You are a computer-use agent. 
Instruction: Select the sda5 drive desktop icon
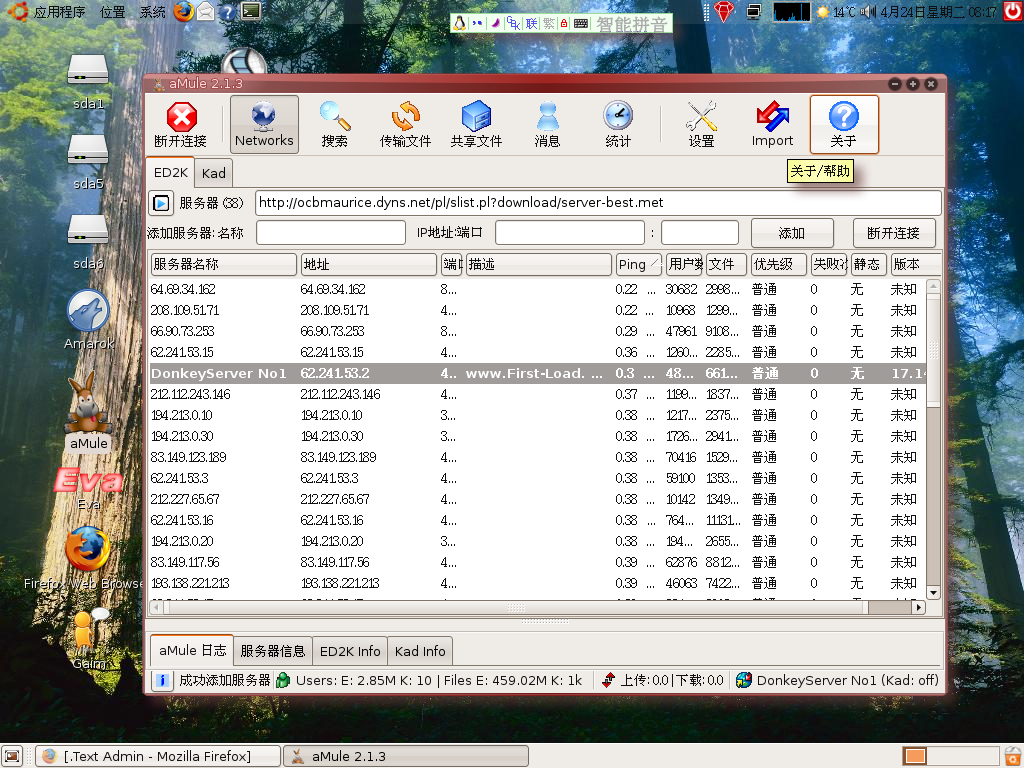88,162
